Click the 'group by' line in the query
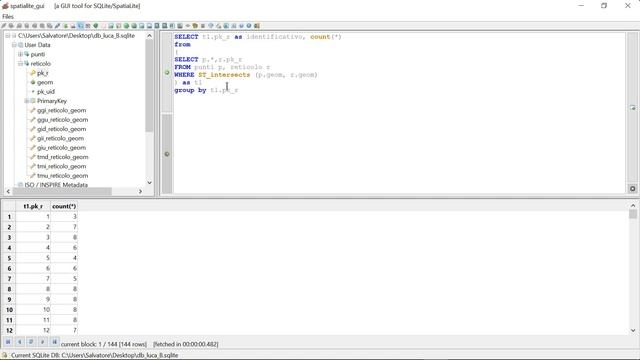Screen dimensions: 640x360 (206, 90)
